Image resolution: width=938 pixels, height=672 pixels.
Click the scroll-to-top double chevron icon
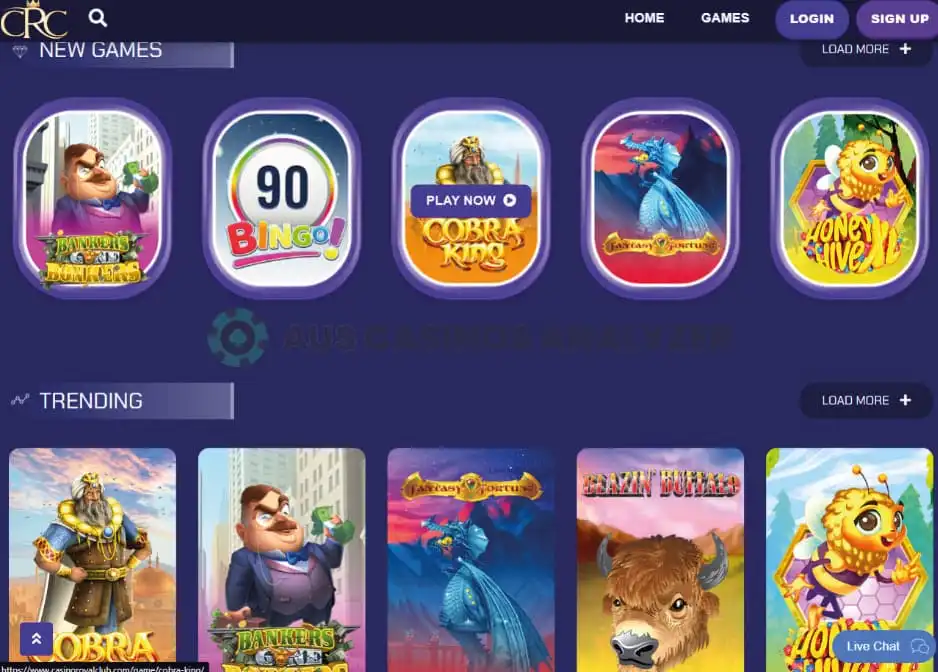click(x=36, y=639)
